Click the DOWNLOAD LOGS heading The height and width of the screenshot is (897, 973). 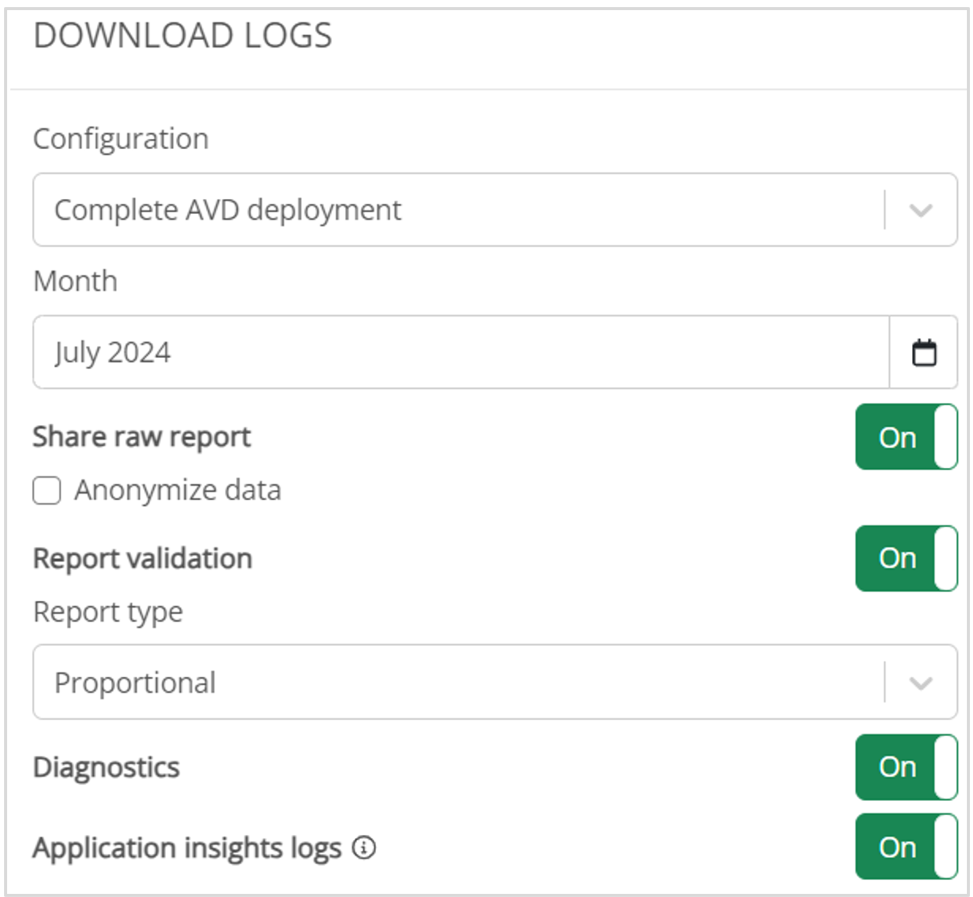pos(182,37)
